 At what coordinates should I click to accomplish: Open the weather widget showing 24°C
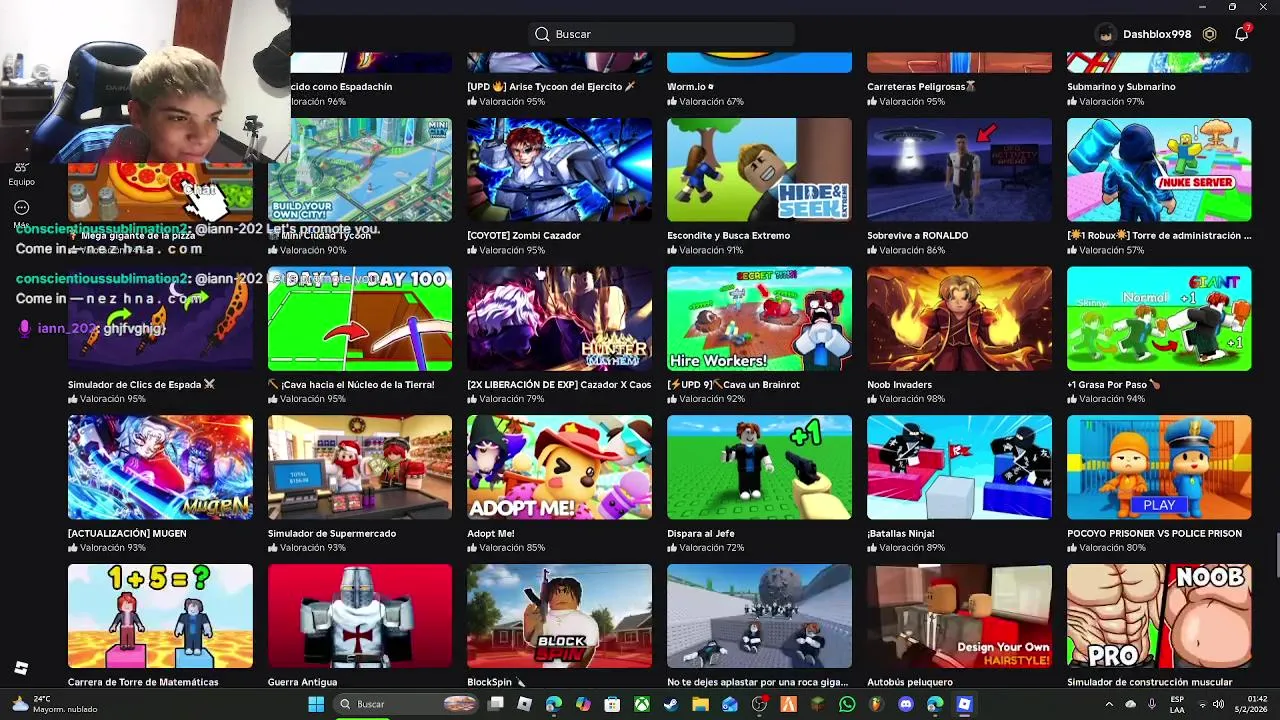click(x=55, y=704)
